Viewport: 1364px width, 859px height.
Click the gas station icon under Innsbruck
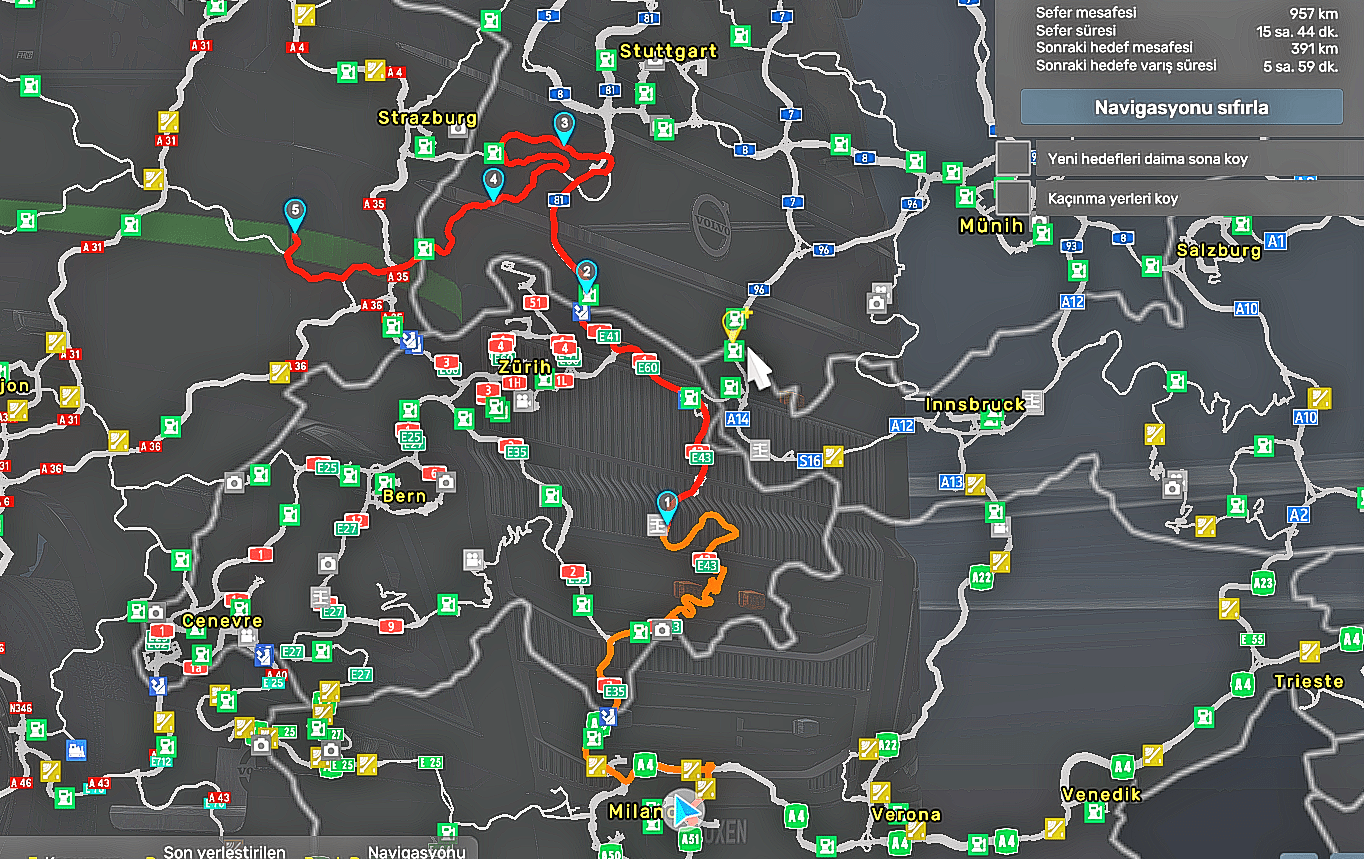coord(990,421)
